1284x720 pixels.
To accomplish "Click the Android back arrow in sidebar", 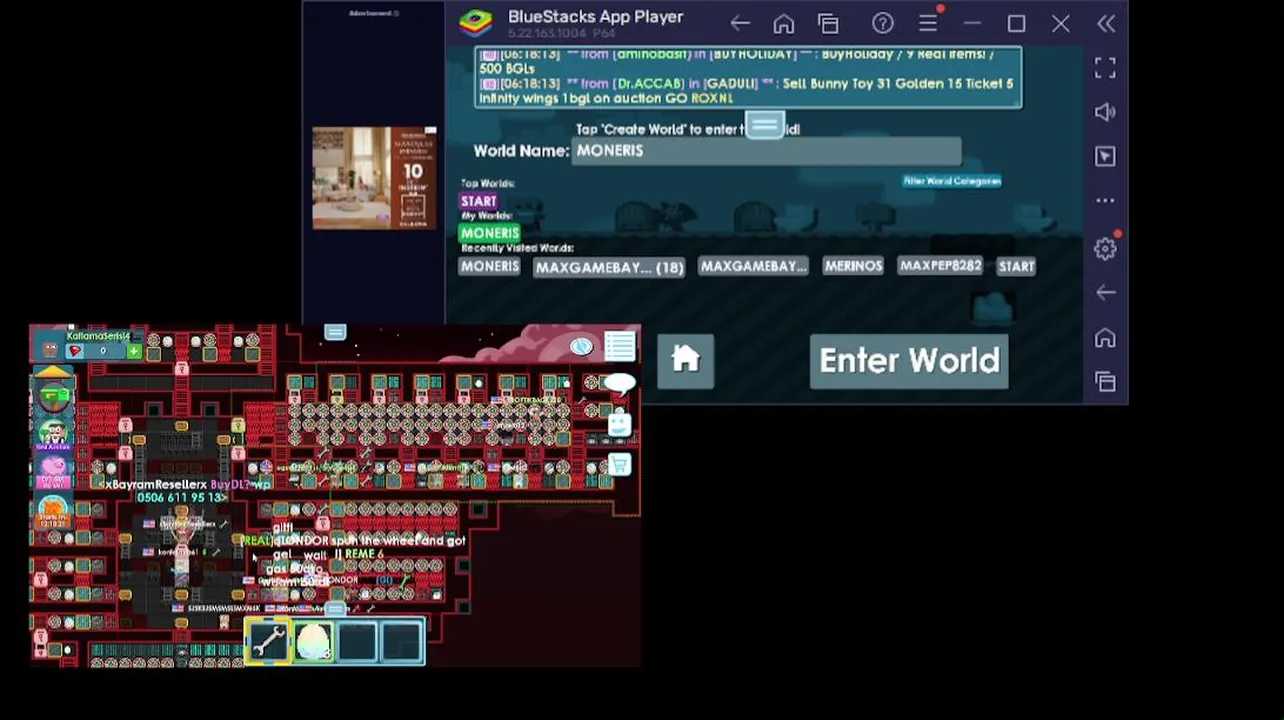I will (x=1105, y=292).
